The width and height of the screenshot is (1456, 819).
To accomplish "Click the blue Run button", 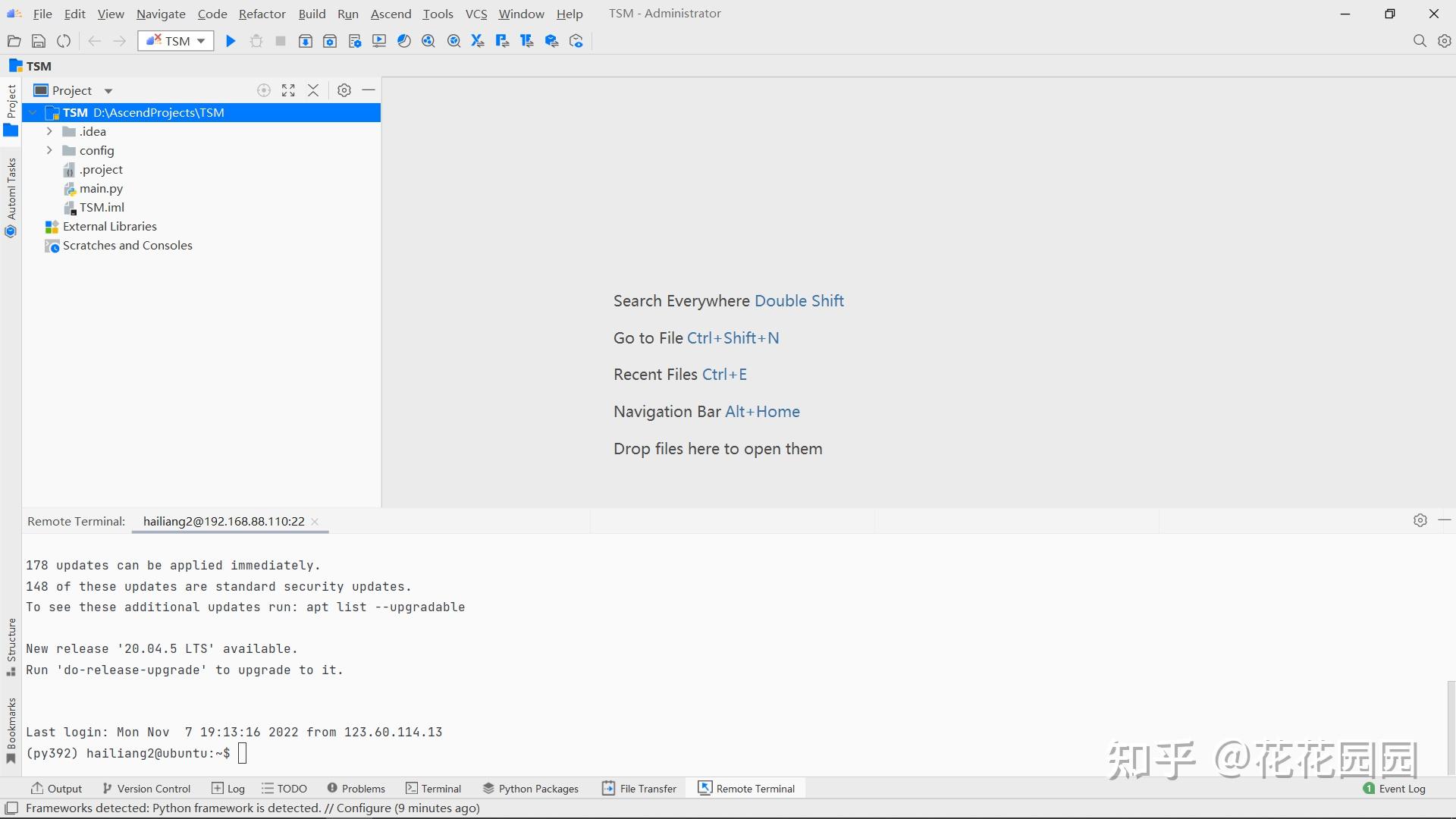I will click(x=231, y=41).
